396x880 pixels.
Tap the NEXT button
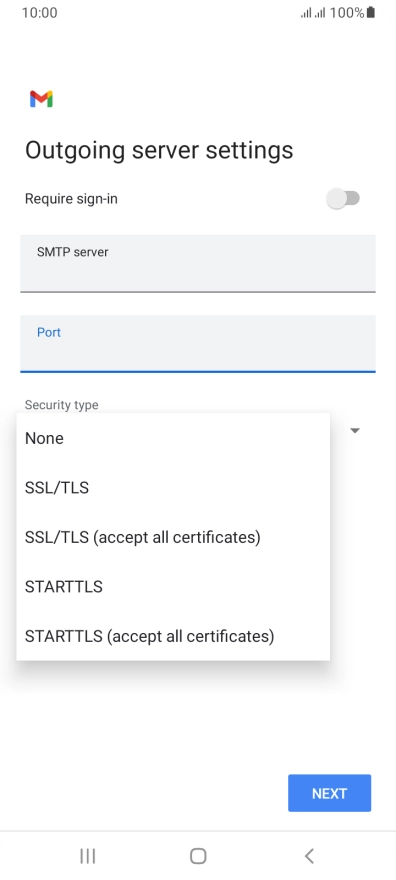tap(329, 793)
